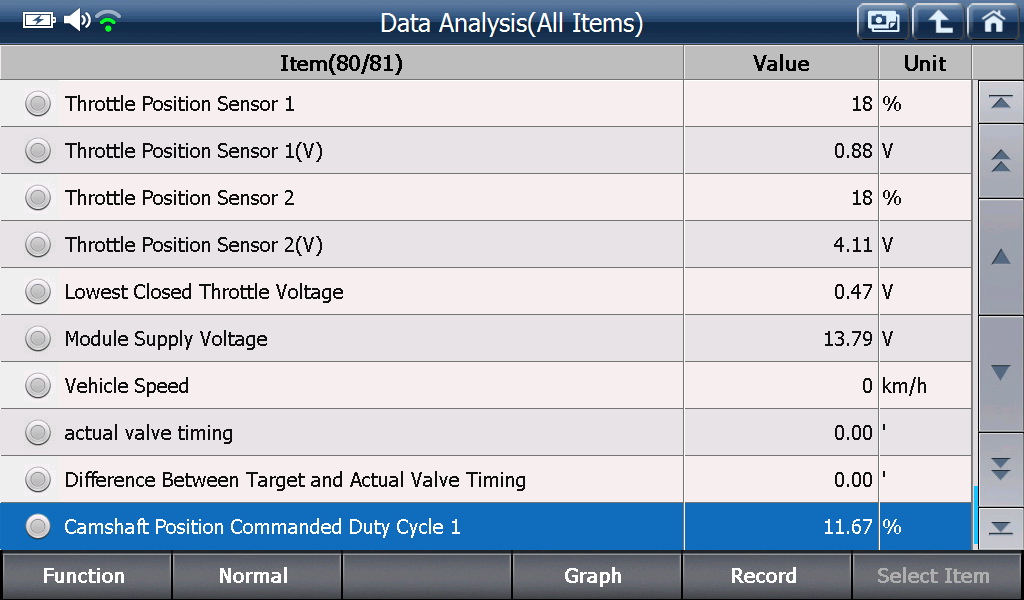The image size is (1024, 600).
Task: Toggle Camshaft Position Commanded Duty Cycle 1 radio
Action: tap(38, 527)
